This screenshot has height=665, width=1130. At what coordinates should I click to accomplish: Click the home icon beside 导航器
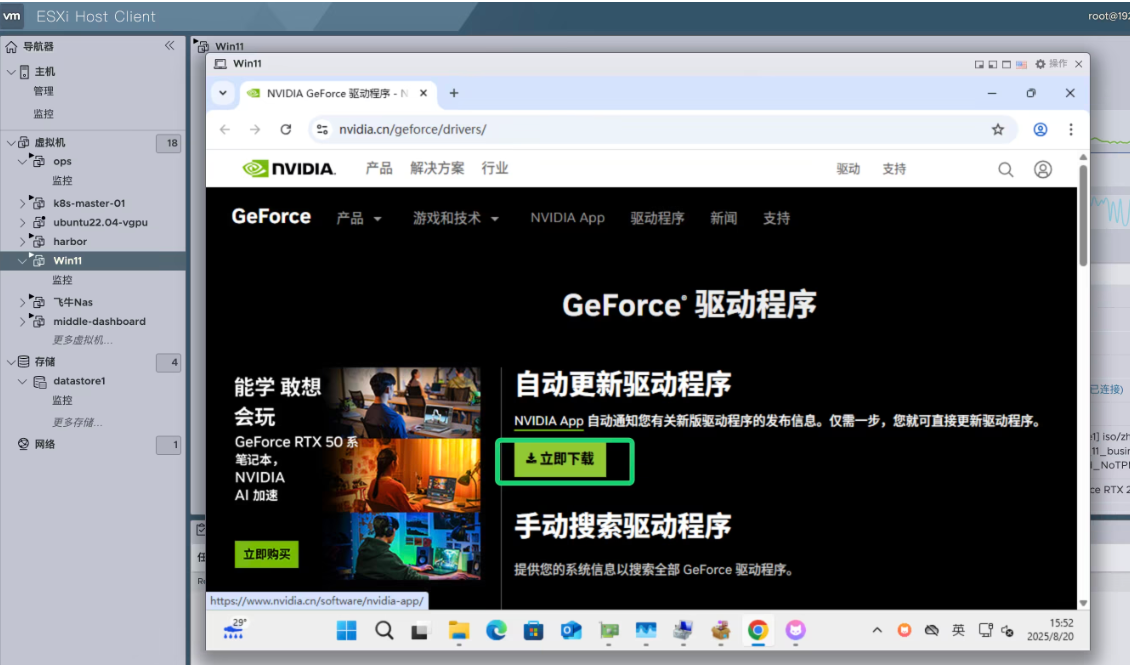click(x=12, y=47)
